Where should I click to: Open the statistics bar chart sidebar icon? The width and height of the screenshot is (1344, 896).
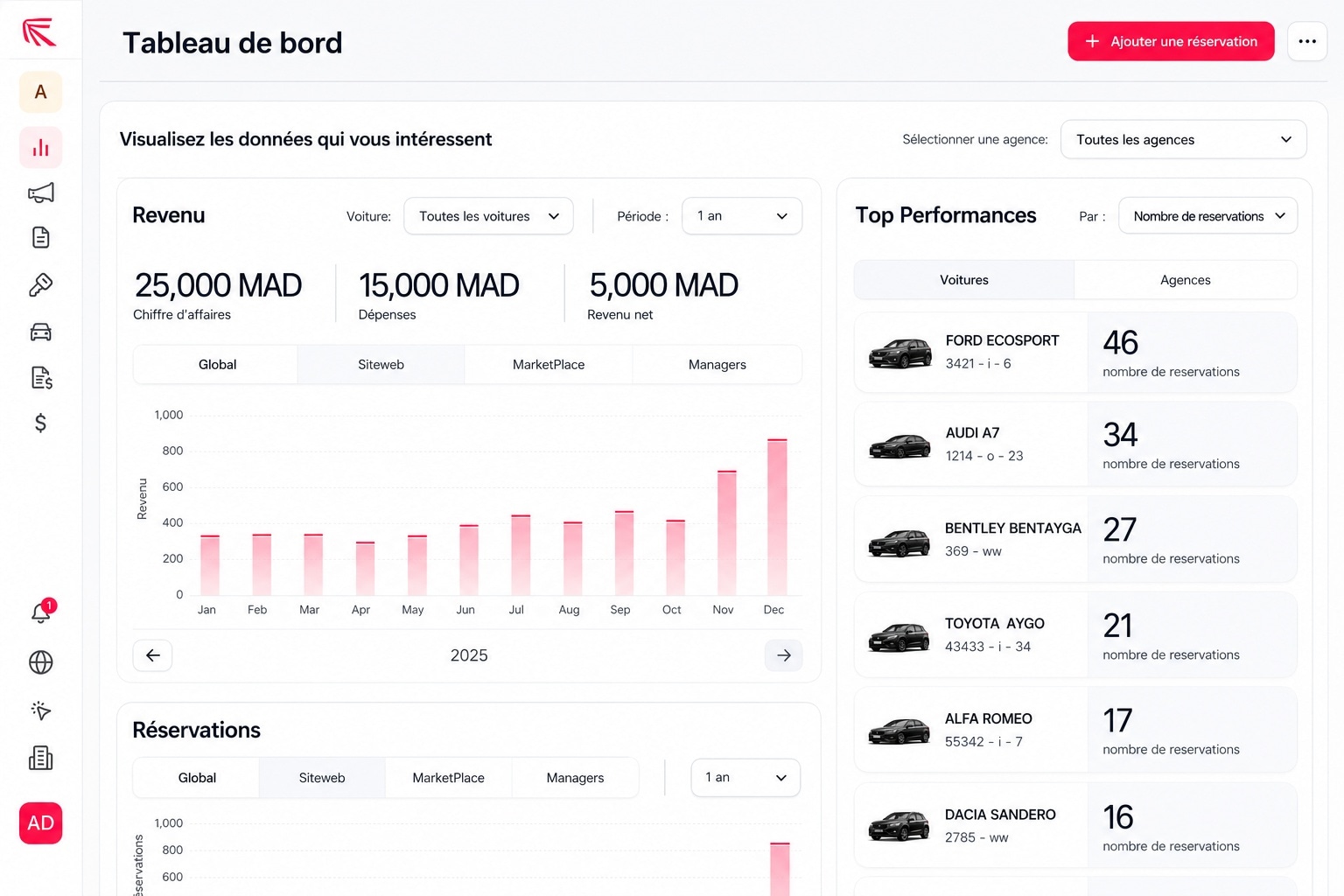coord(40,147)
